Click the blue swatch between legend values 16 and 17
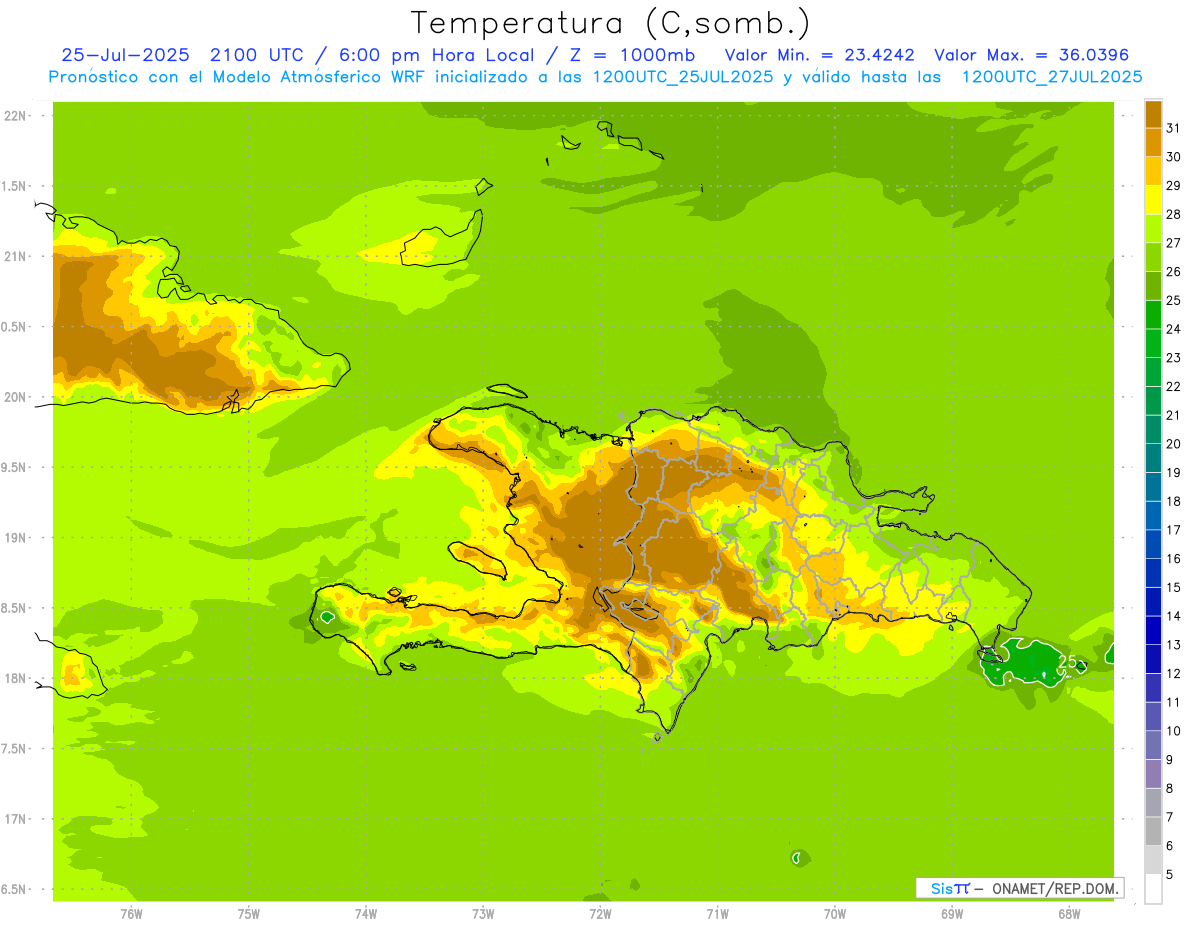Viewport: 1200px width, 927px height. coord(1153,544)
